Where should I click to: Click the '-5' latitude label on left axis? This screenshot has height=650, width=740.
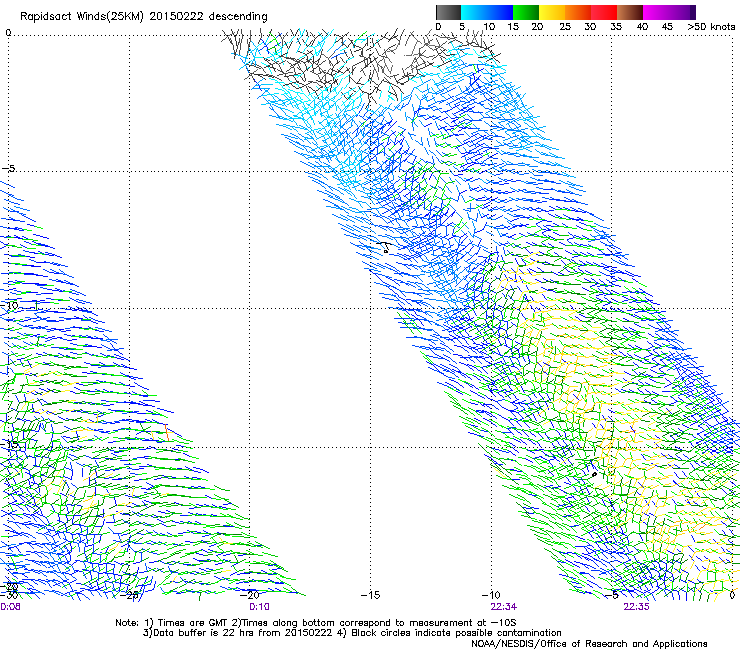pos(8,168)
